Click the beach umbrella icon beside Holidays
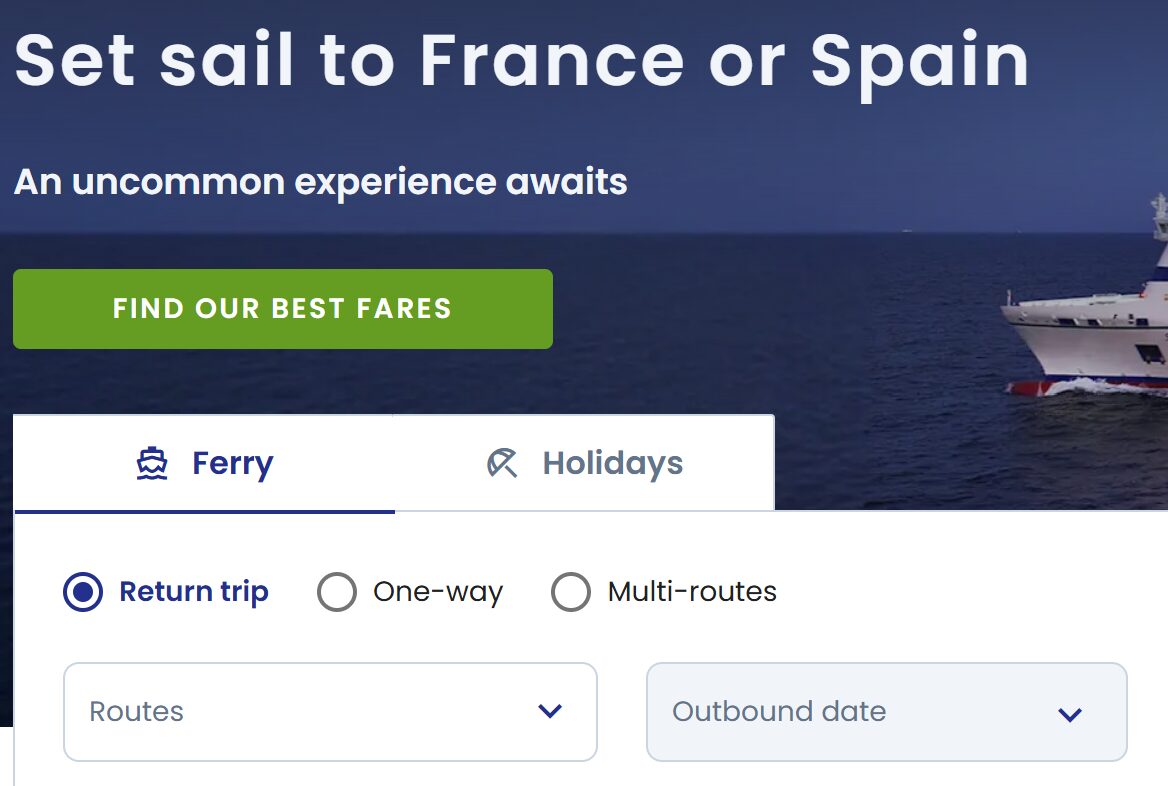Image resolution: width=1168 pixels, height=786 pixels. click(502, 464)
